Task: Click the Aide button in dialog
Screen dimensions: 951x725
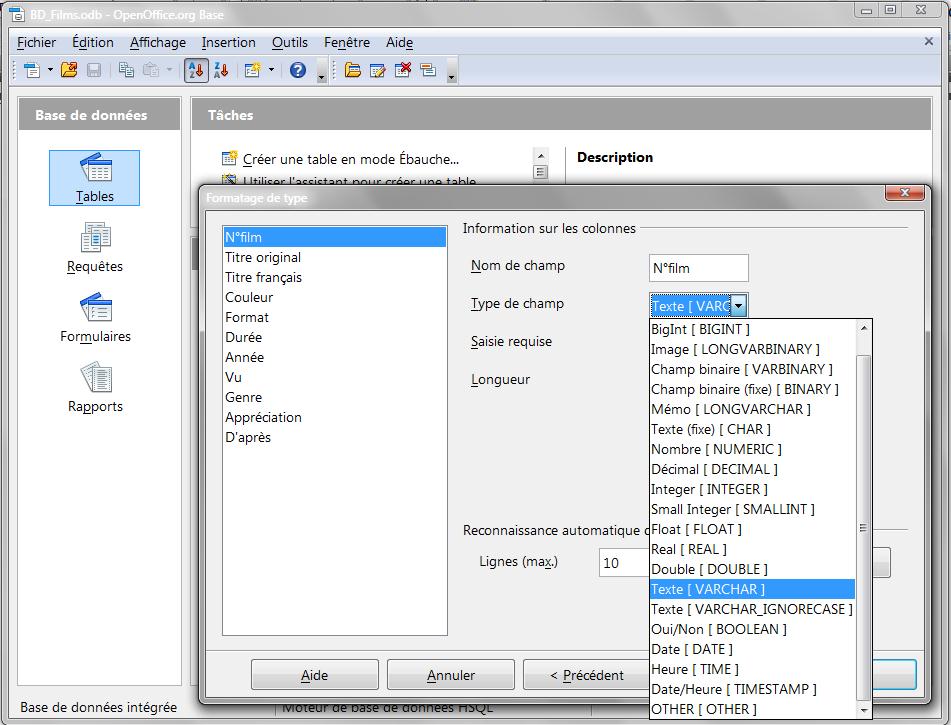Action: coord(315,675)
